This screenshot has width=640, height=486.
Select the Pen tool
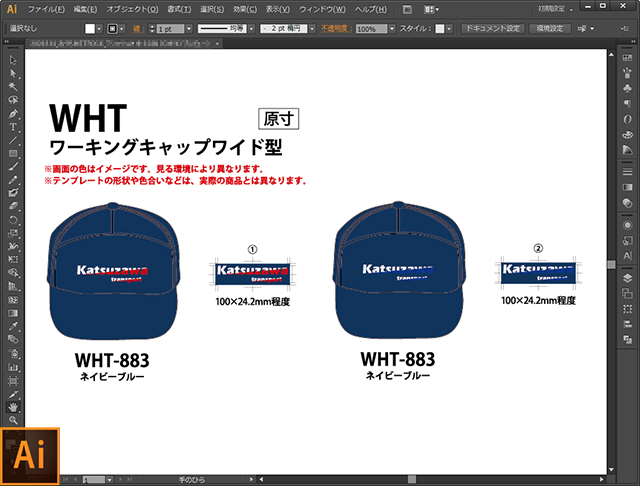(13, 113)
